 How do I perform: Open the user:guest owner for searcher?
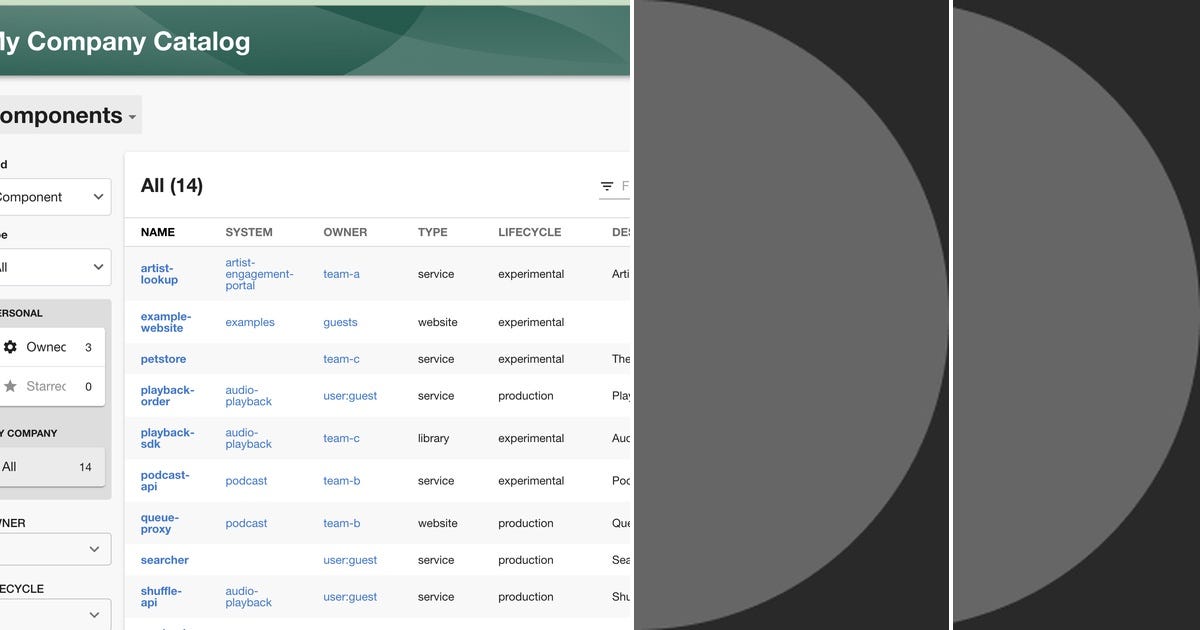pyautogui.click(x=350, y=560)
